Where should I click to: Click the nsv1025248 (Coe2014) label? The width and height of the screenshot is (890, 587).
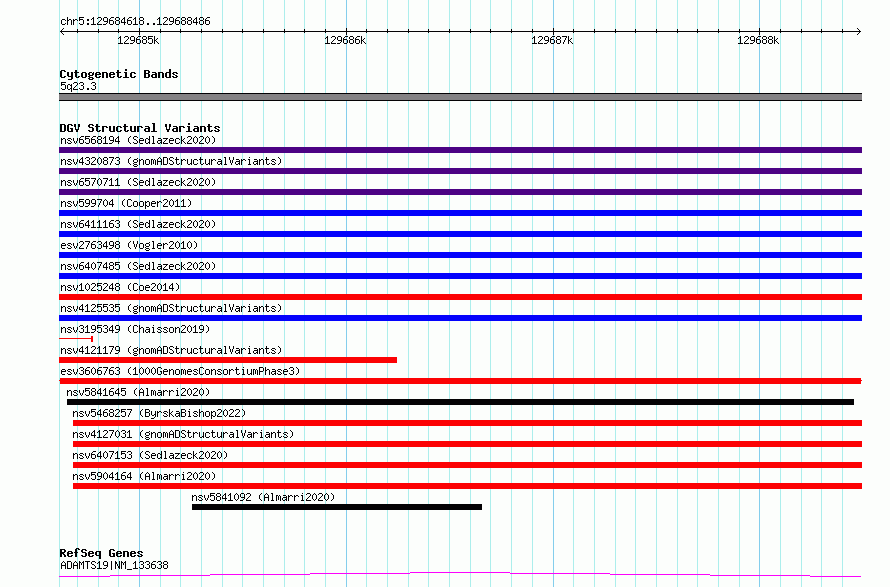point(120,287)
